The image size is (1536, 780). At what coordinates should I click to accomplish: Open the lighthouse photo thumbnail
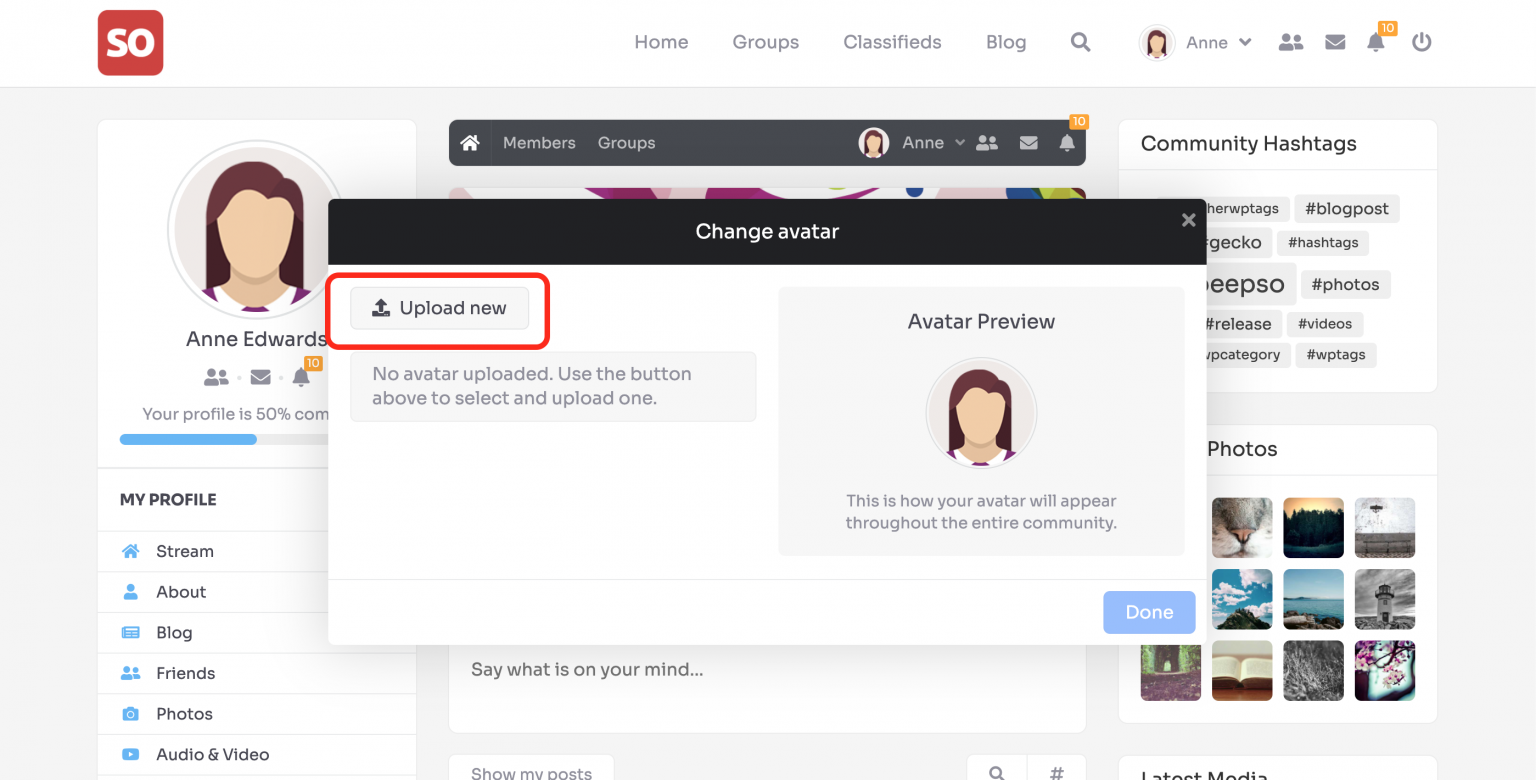(1384, 599)
